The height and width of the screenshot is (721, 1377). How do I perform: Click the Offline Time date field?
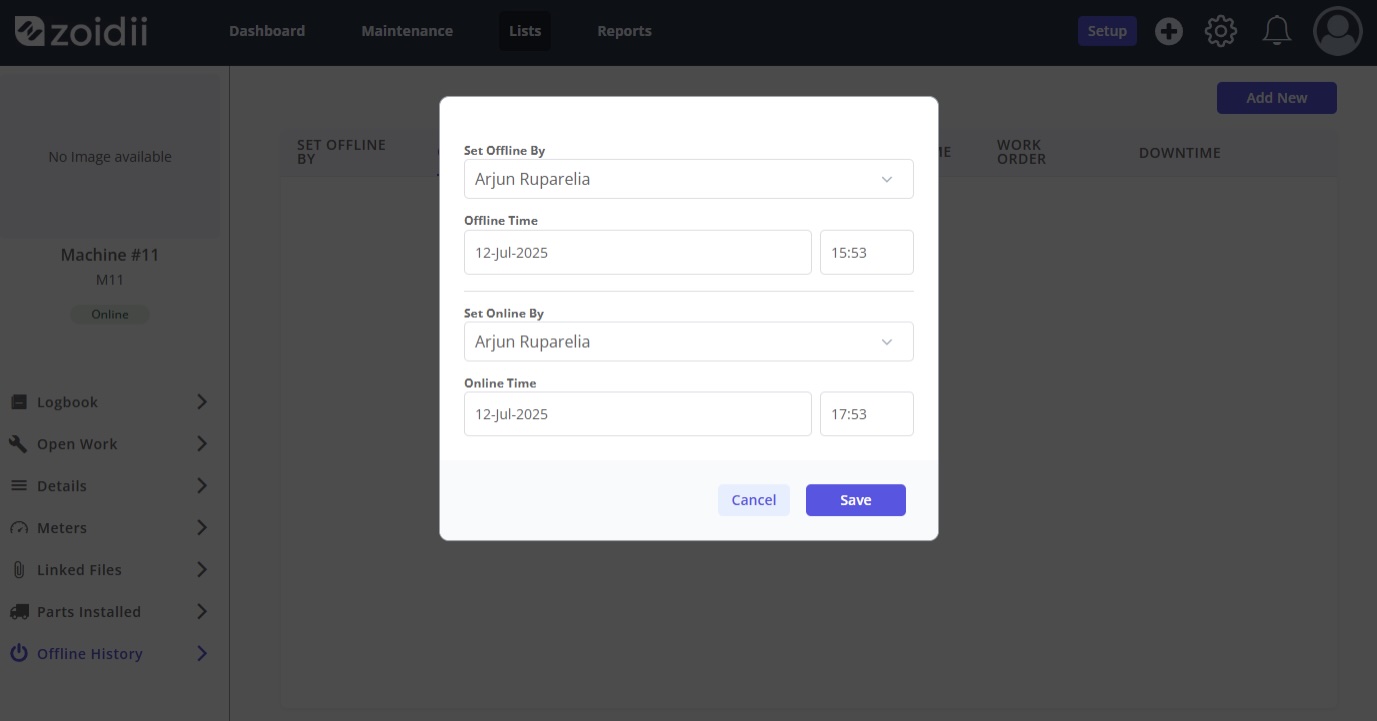coord(637,253)
